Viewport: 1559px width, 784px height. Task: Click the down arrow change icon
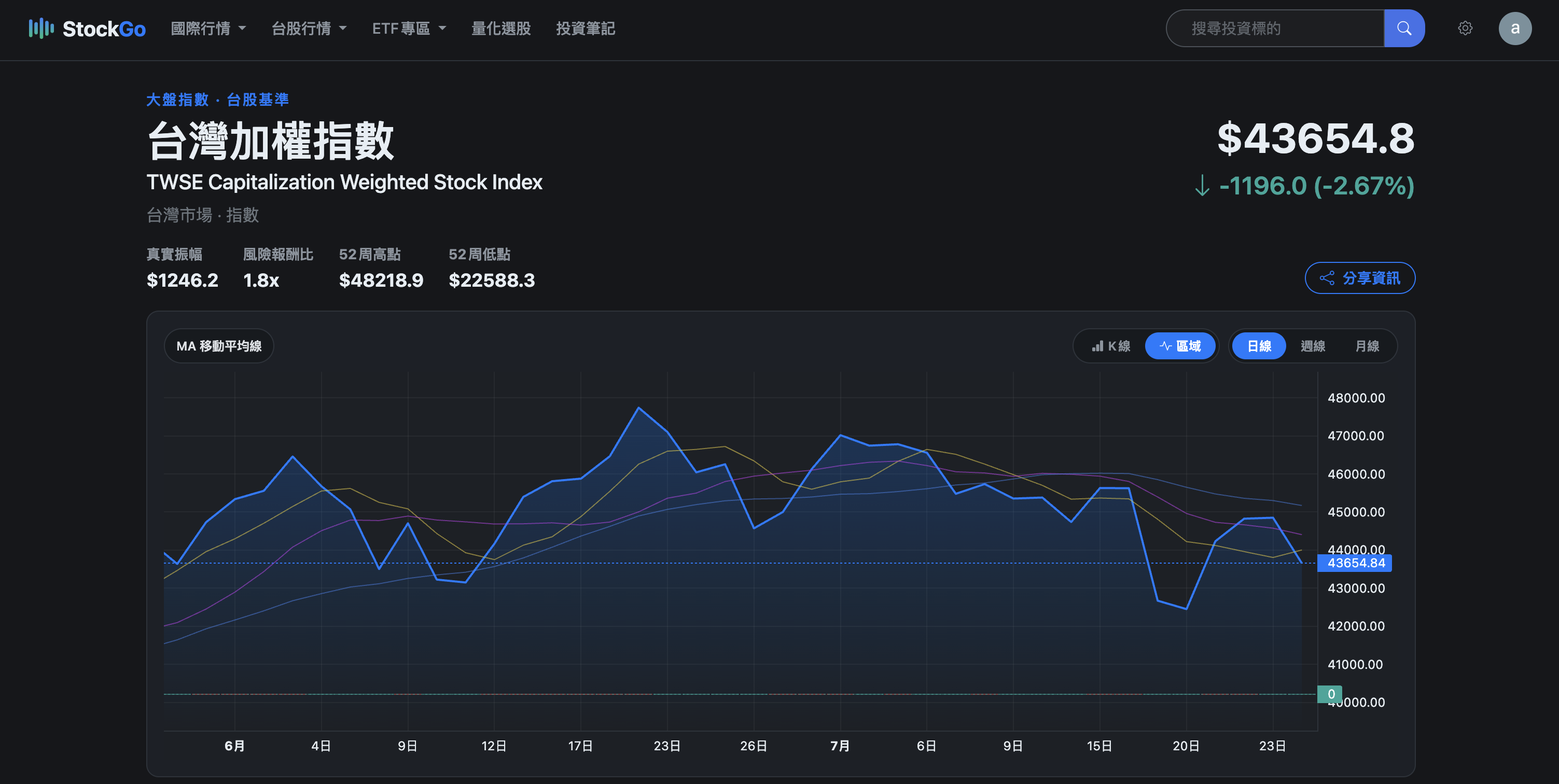pyautogui.click(x=1202, y=186)
